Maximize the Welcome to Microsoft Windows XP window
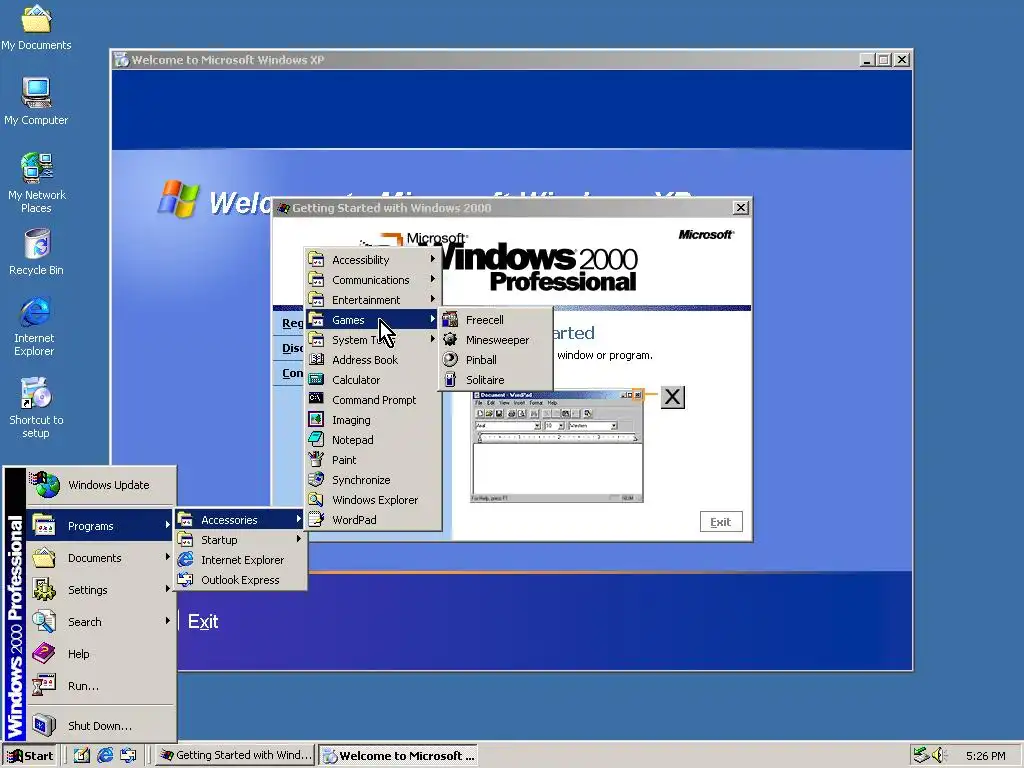1024x768 pixels. click(884, 60)
